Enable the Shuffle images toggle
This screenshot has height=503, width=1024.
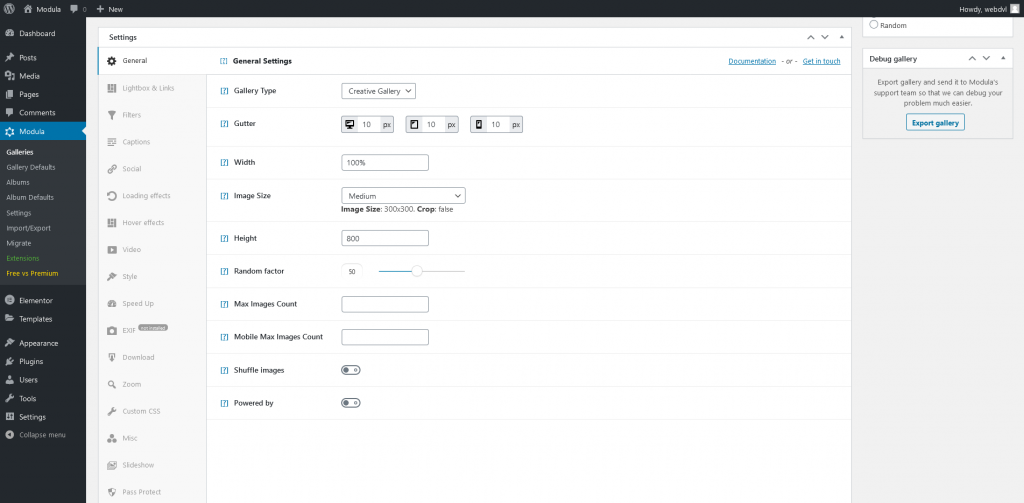pos(350,370)
